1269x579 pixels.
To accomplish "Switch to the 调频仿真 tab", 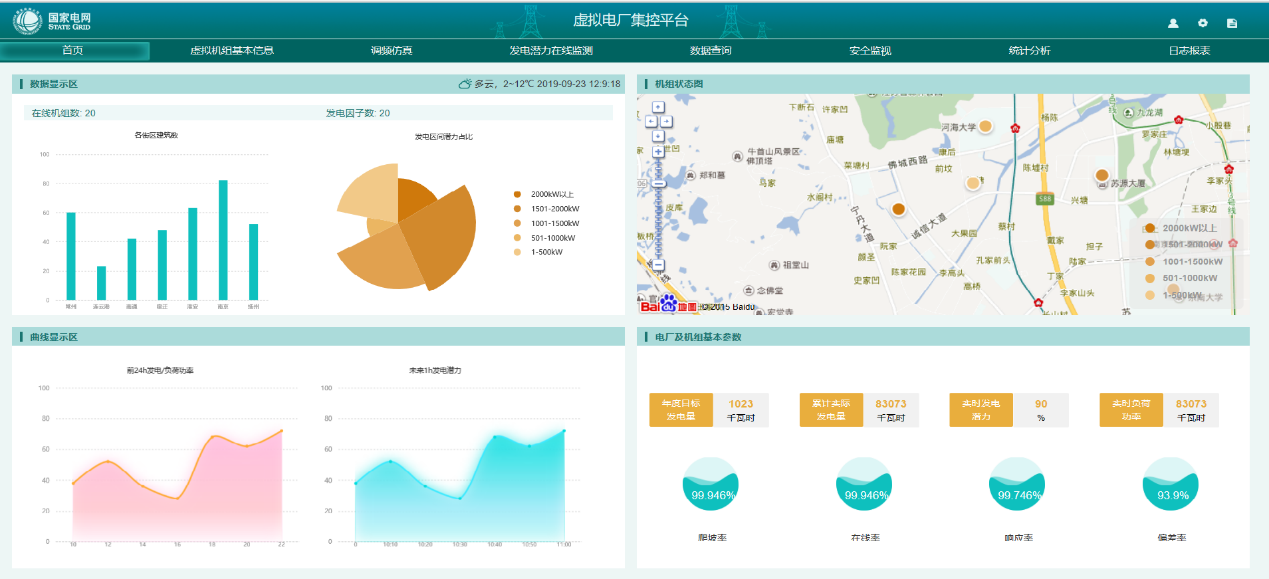I will (391, 51).
